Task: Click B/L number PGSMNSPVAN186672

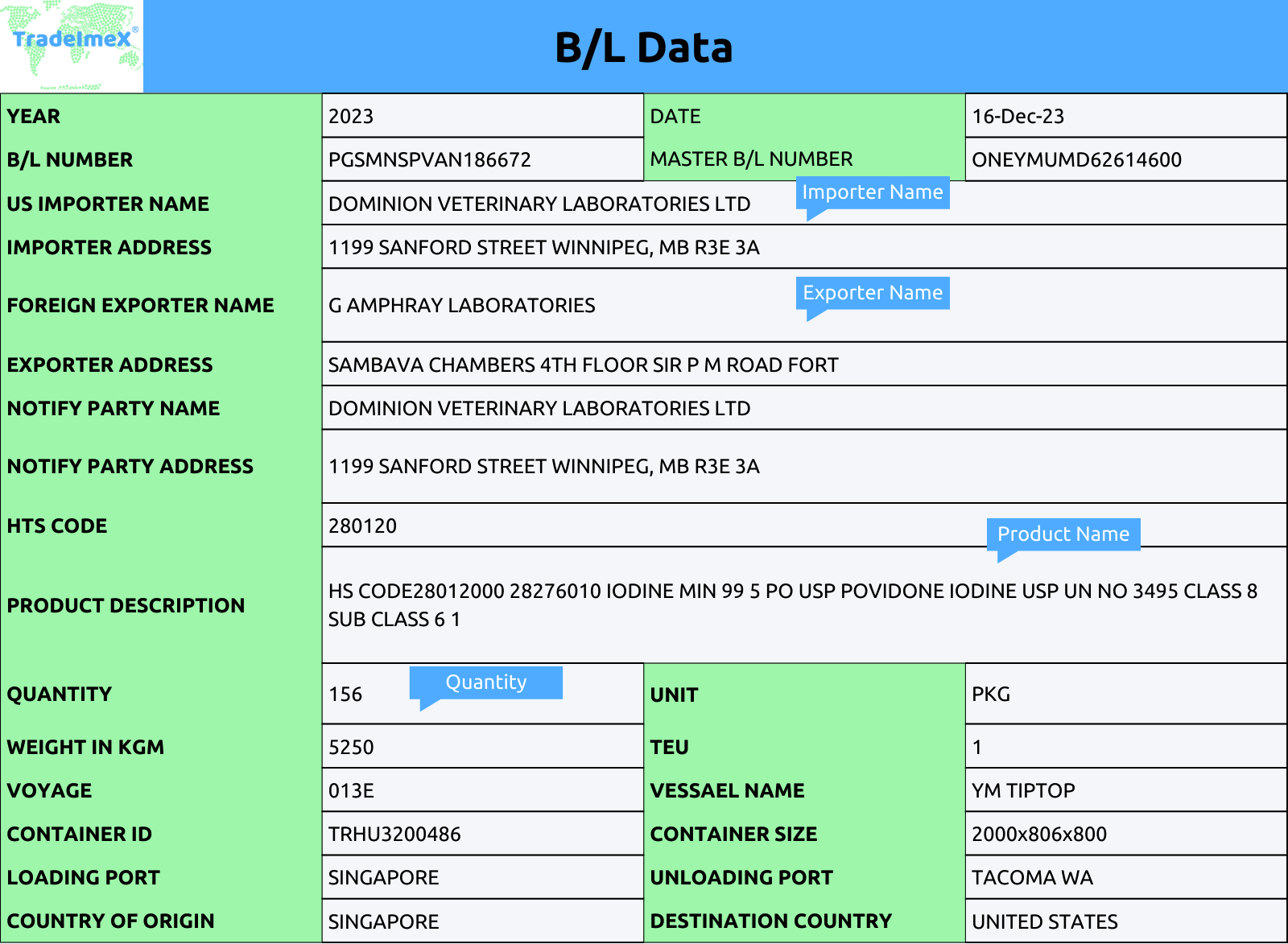Action: pyautogui.click(x=429, y=160)
